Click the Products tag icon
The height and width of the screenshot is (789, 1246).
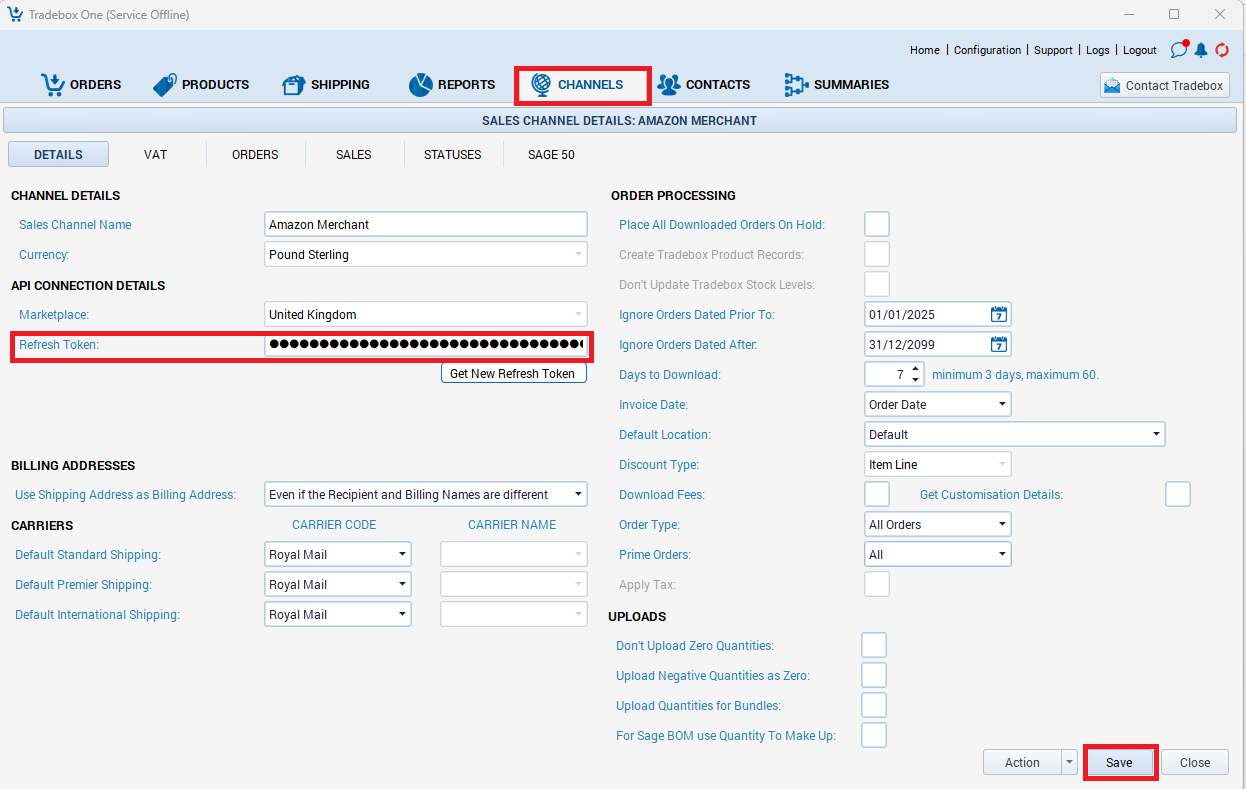coord(165,85)
